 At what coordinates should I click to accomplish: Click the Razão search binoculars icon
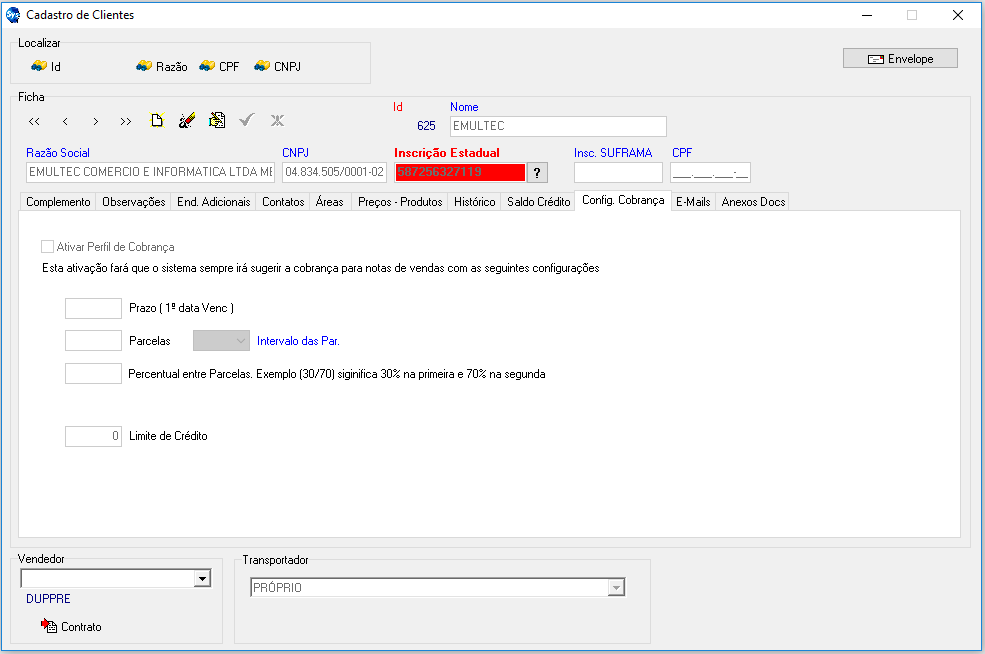click(144, 66)
